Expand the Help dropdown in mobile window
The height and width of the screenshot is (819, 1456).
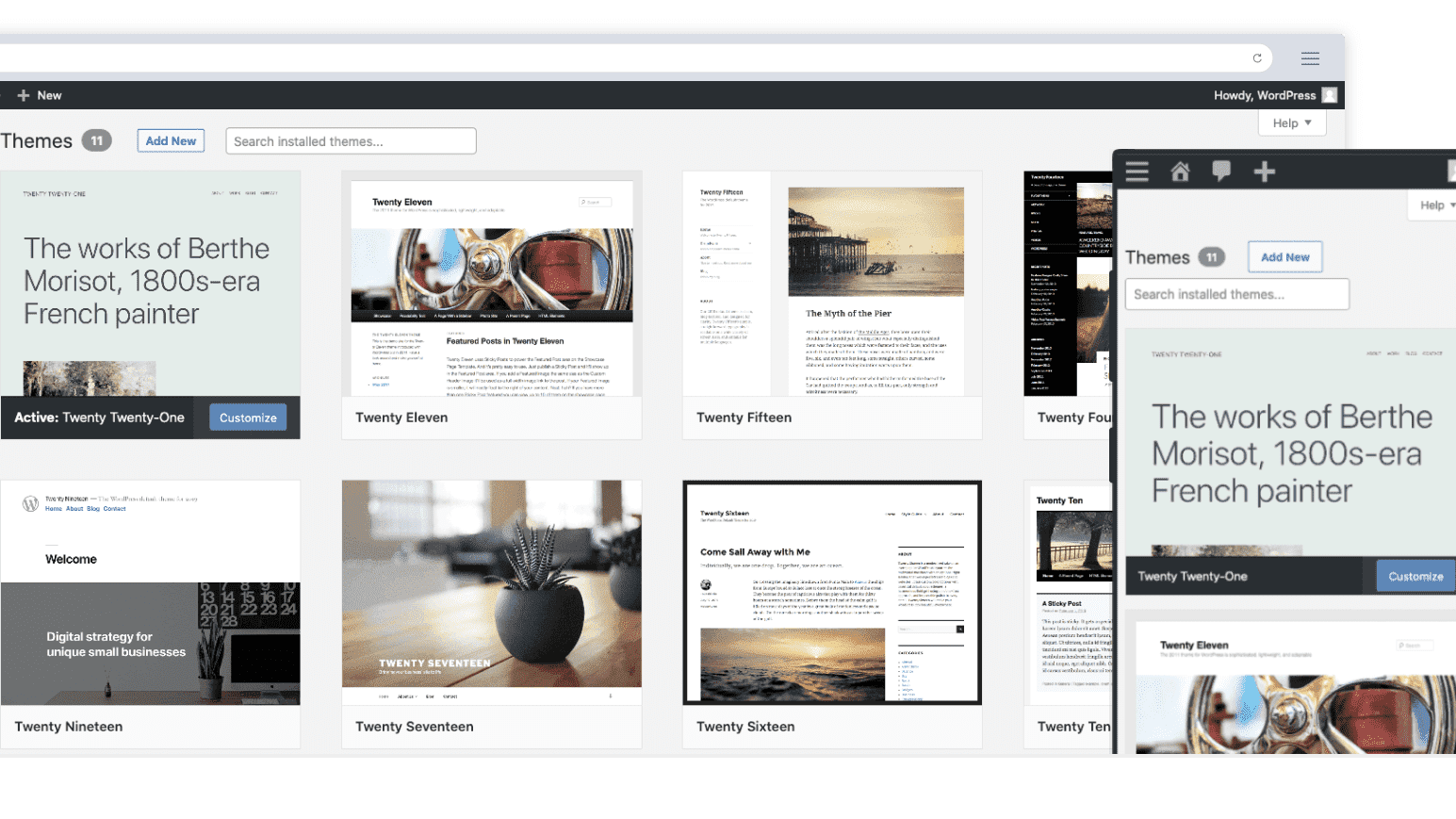point(1433,205)
